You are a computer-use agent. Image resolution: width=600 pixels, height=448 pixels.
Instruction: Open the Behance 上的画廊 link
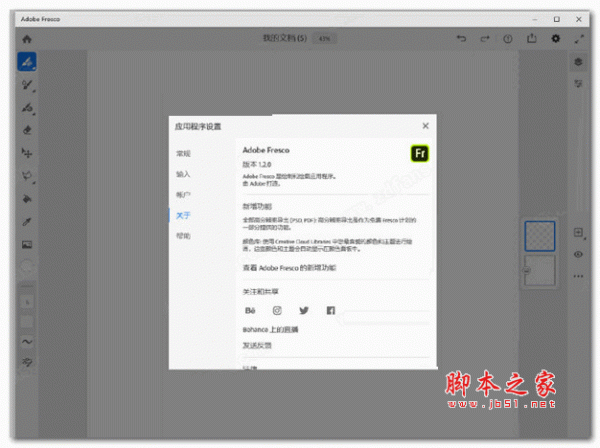pyautogui.click(x=271, y=329)
